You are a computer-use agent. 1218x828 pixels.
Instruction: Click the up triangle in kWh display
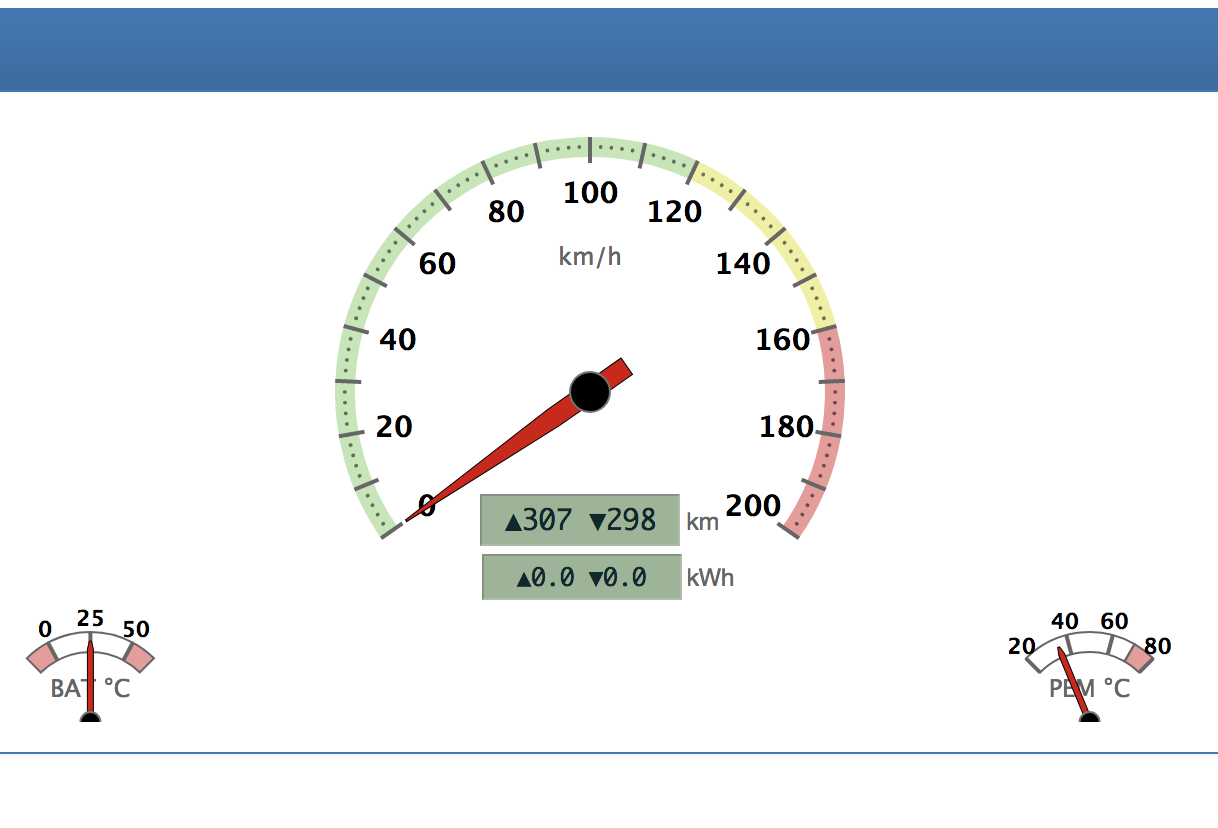point(523,578)
